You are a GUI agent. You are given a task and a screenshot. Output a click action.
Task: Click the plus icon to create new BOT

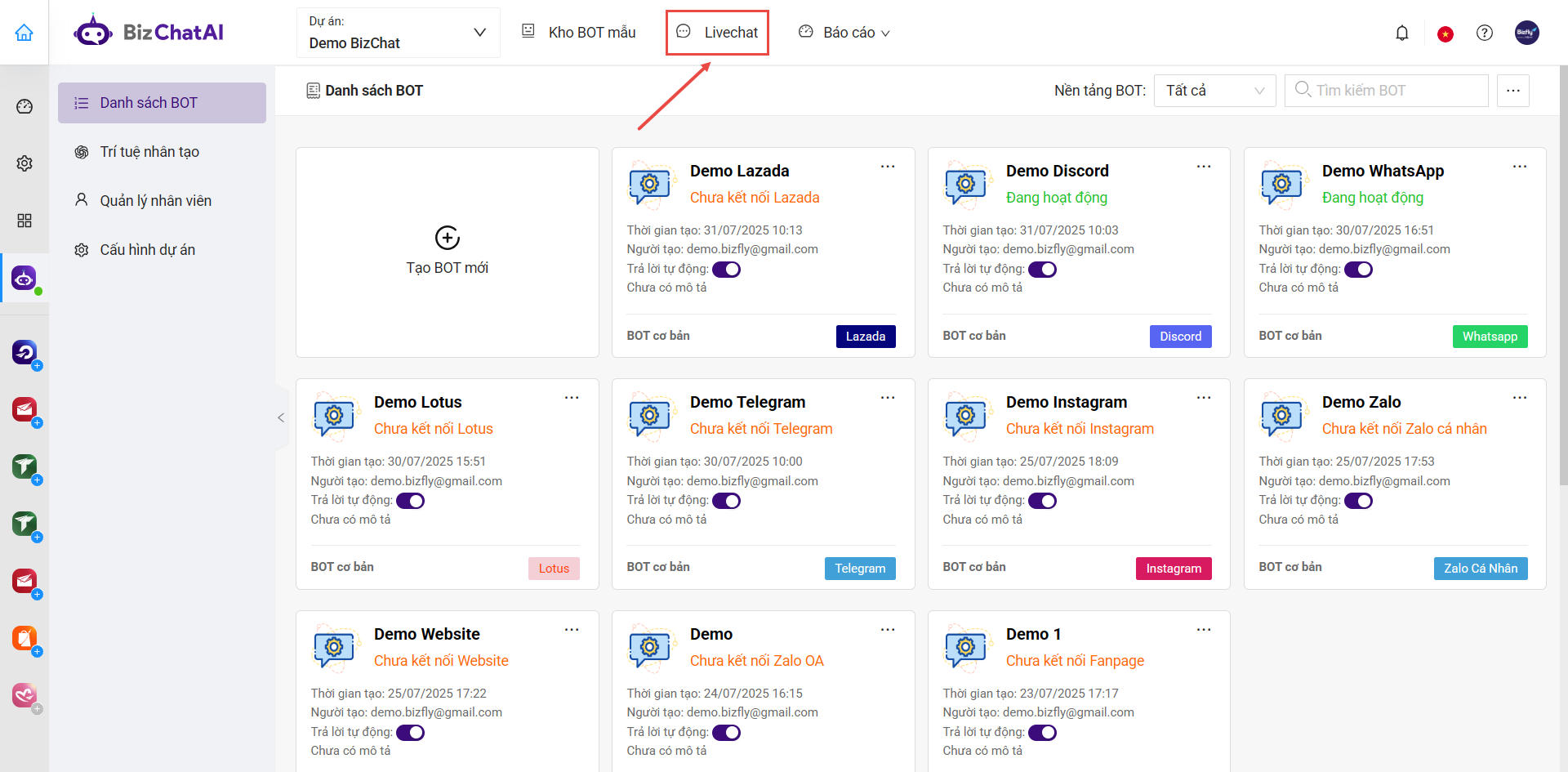[447, 238]
